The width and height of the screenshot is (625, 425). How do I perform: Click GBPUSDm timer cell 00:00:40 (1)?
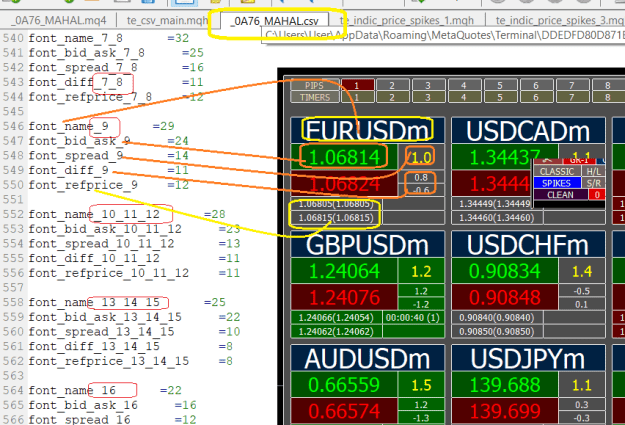click(413, 318)
